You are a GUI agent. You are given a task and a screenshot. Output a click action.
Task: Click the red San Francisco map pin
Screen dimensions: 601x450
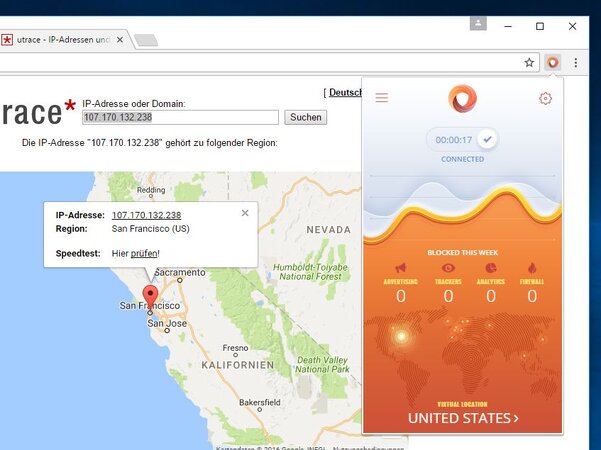[151, 296]
